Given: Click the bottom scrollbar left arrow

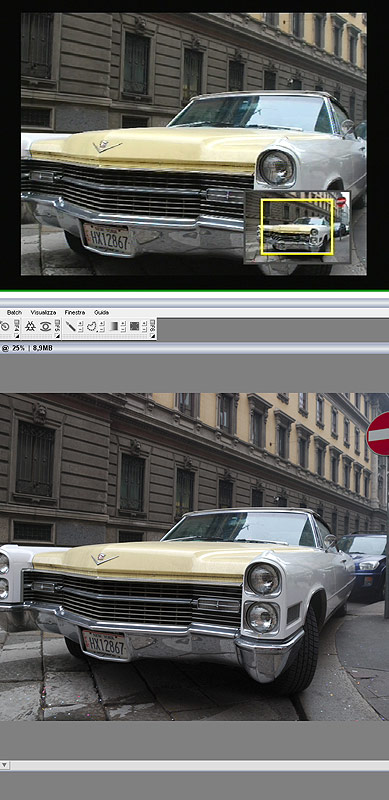Looking at the screenshot, I should click(x=5, y=765).
